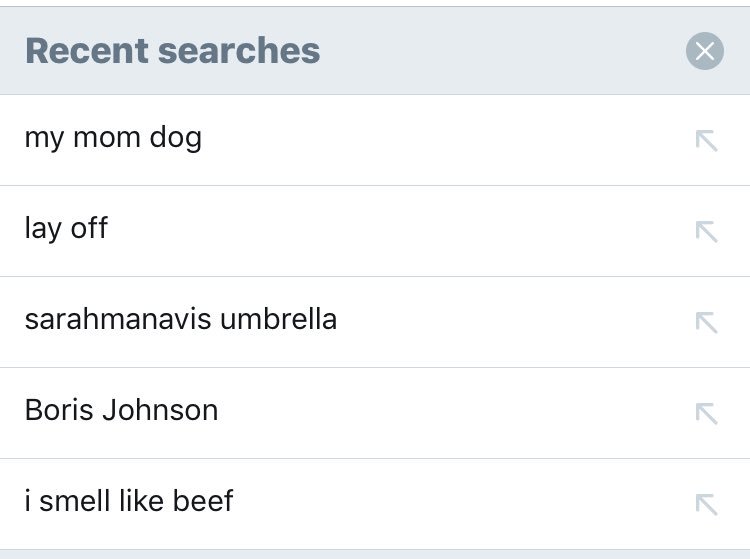750x559 pixels.
Task: Click the 'Recent searches' heading text
Action: 172,50
